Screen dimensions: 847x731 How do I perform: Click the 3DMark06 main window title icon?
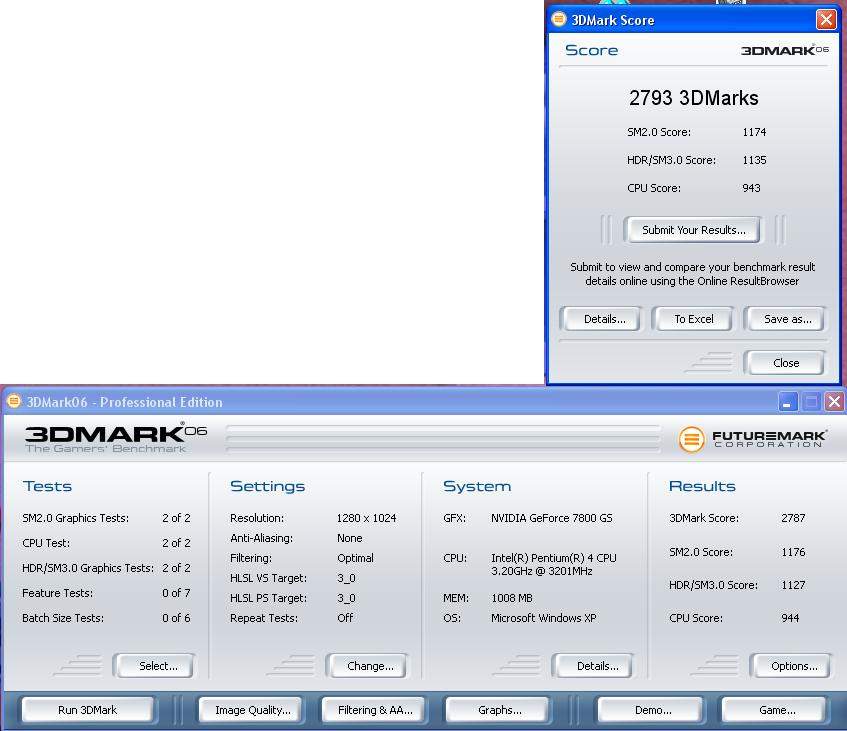14,401
